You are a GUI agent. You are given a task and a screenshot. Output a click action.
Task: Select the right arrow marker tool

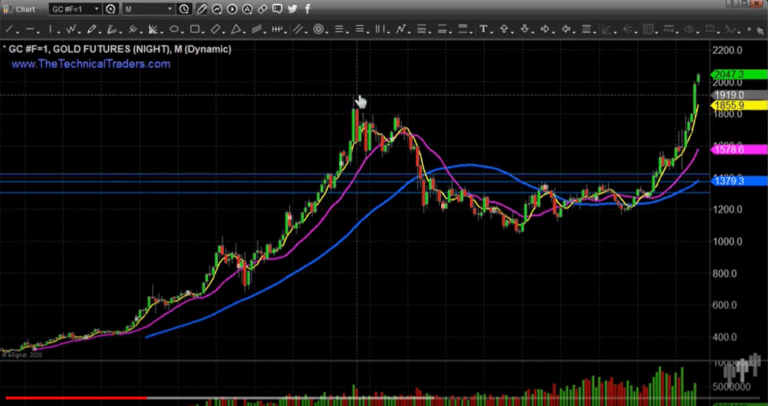[x=545, y=29]
